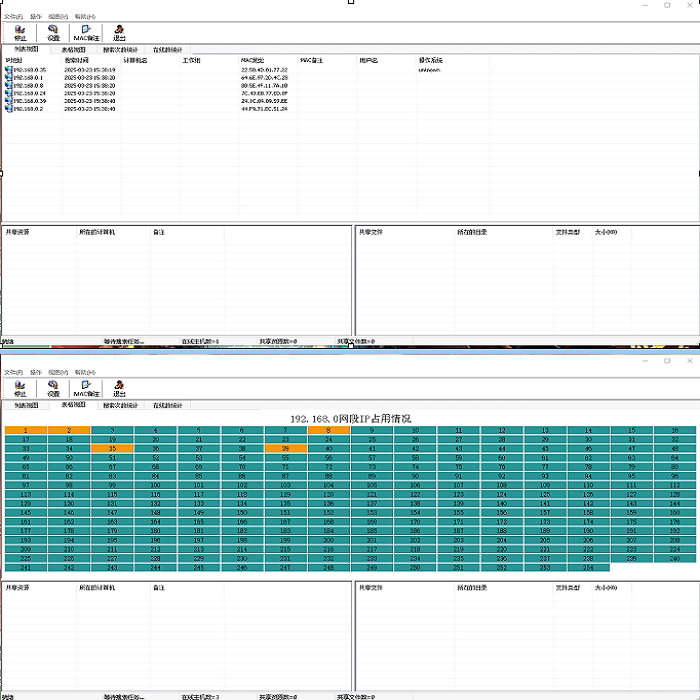Click the computer icon beside 192.168.0.2
700x700 pixels.
click(x=8, y=108)
